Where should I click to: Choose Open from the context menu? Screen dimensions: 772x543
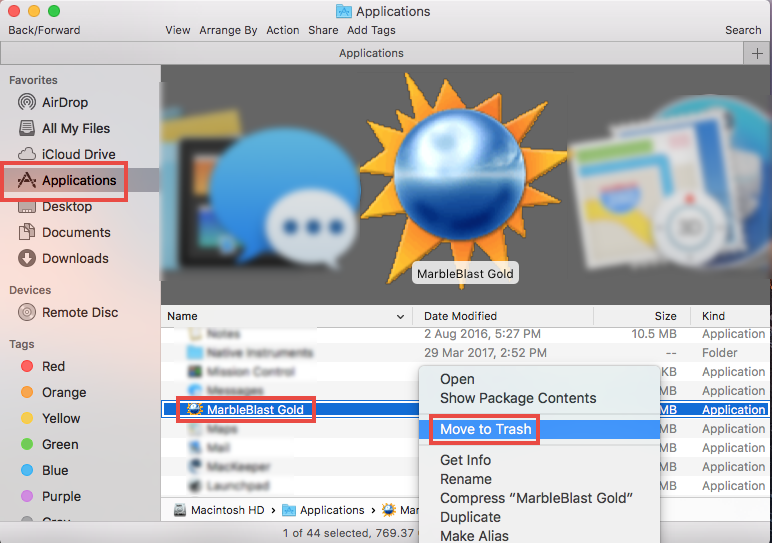(x=457, y=379)
